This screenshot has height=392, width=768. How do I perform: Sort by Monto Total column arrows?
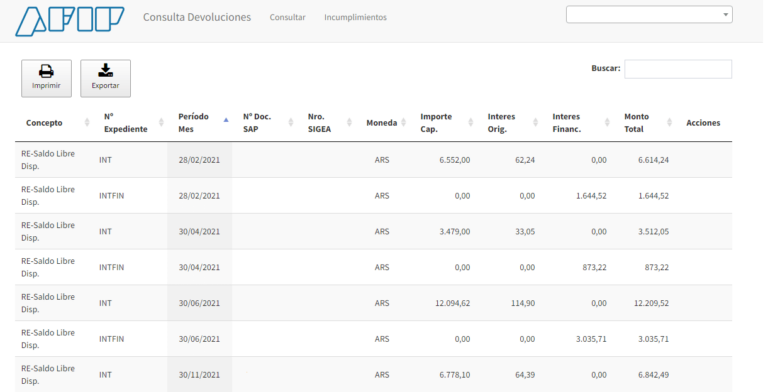pyautogui.click(x=670, y=122)
